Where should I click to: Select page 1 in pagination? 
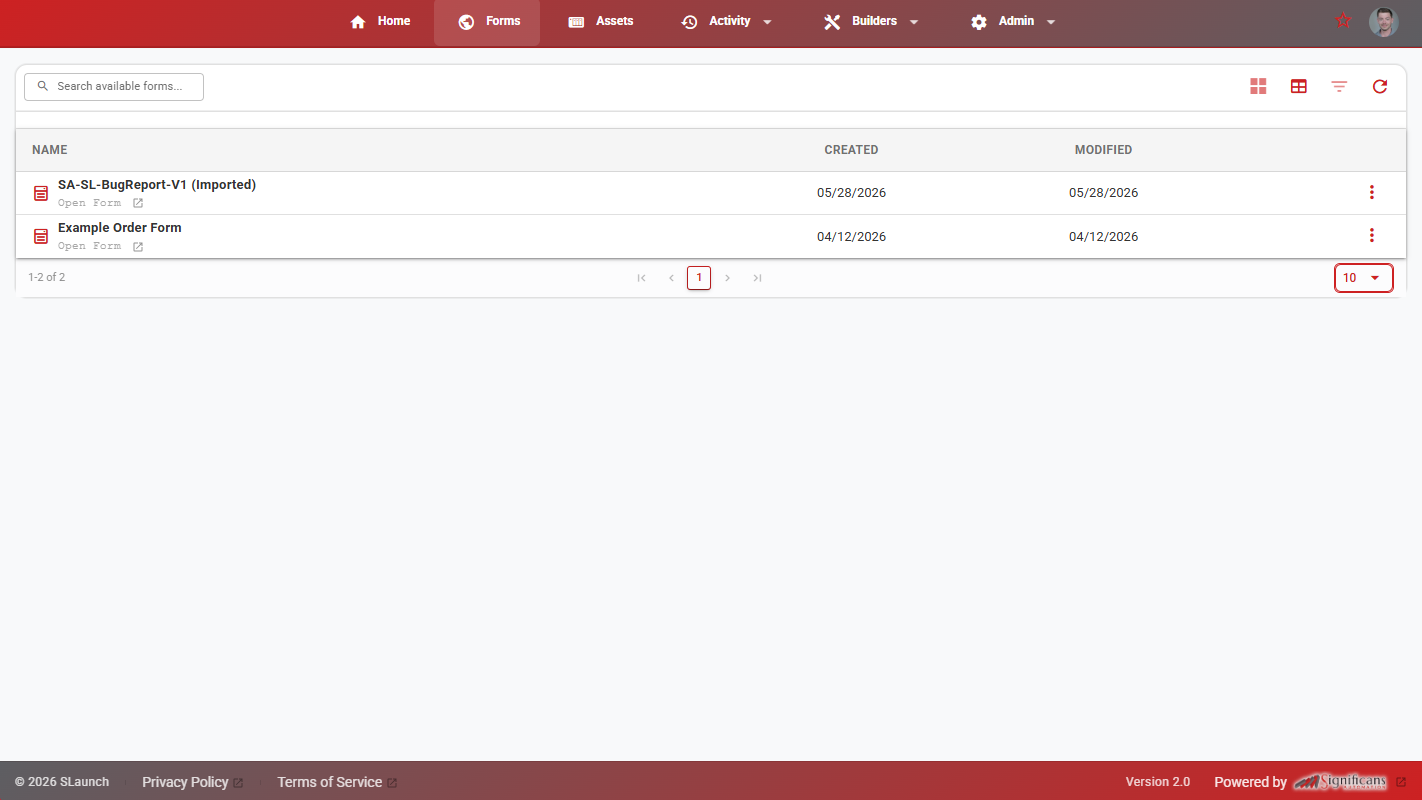coord(699,278)
